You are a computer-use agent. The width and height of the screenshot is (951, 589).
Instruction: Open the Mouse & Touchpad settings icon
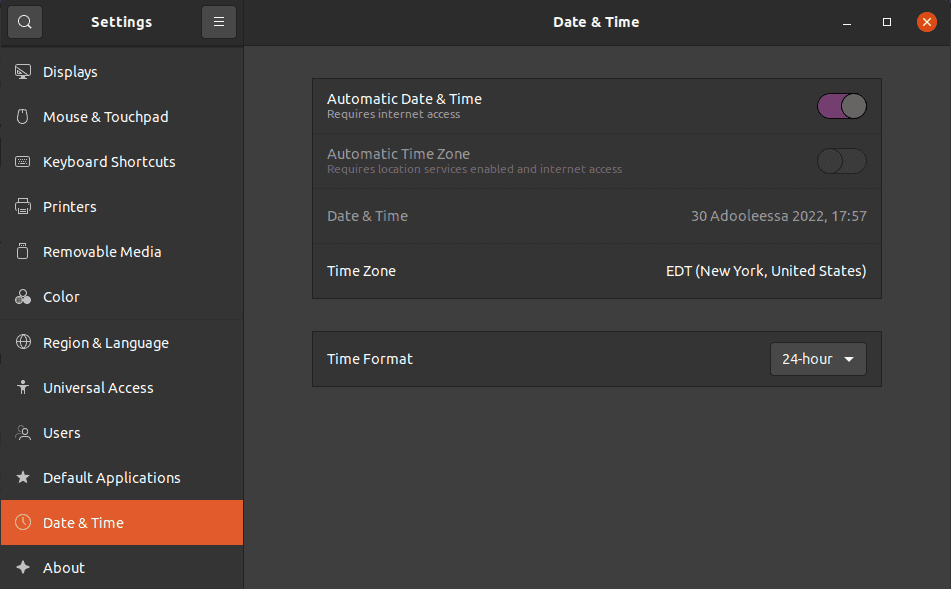22,116
